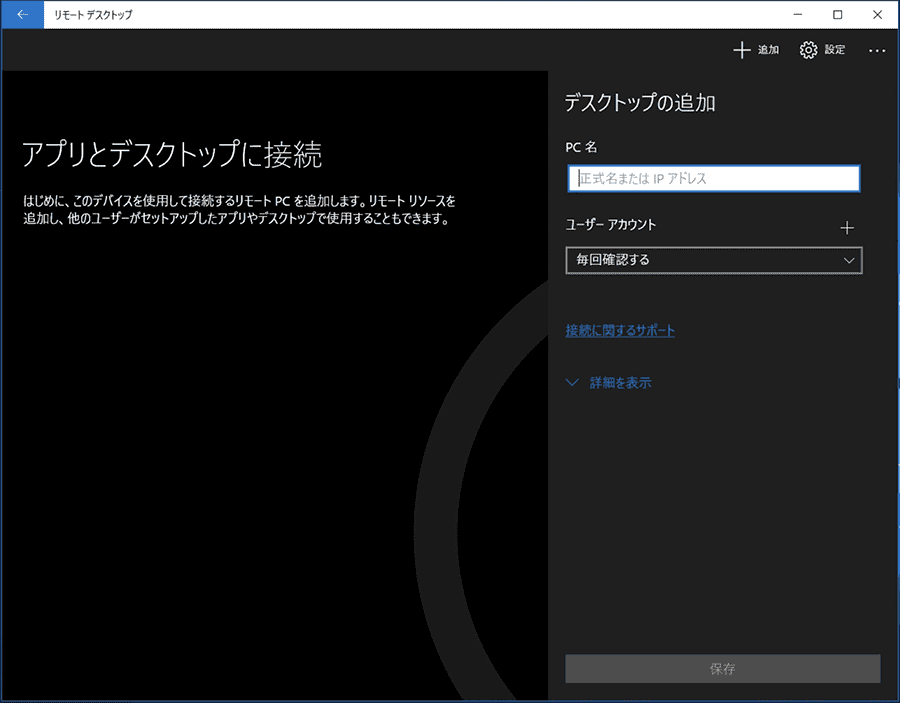Click the デスクトップの追加 heading
This screenshot has height=703, width=900.
click(640, 103)
